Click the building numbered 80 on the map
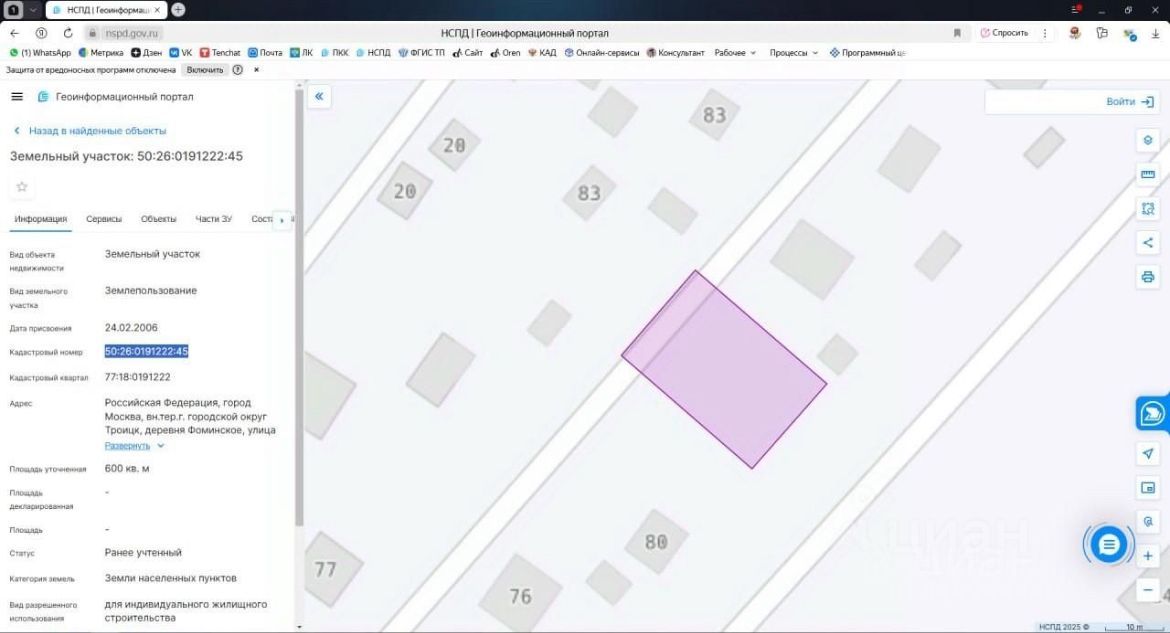 [x=656, y=542]
